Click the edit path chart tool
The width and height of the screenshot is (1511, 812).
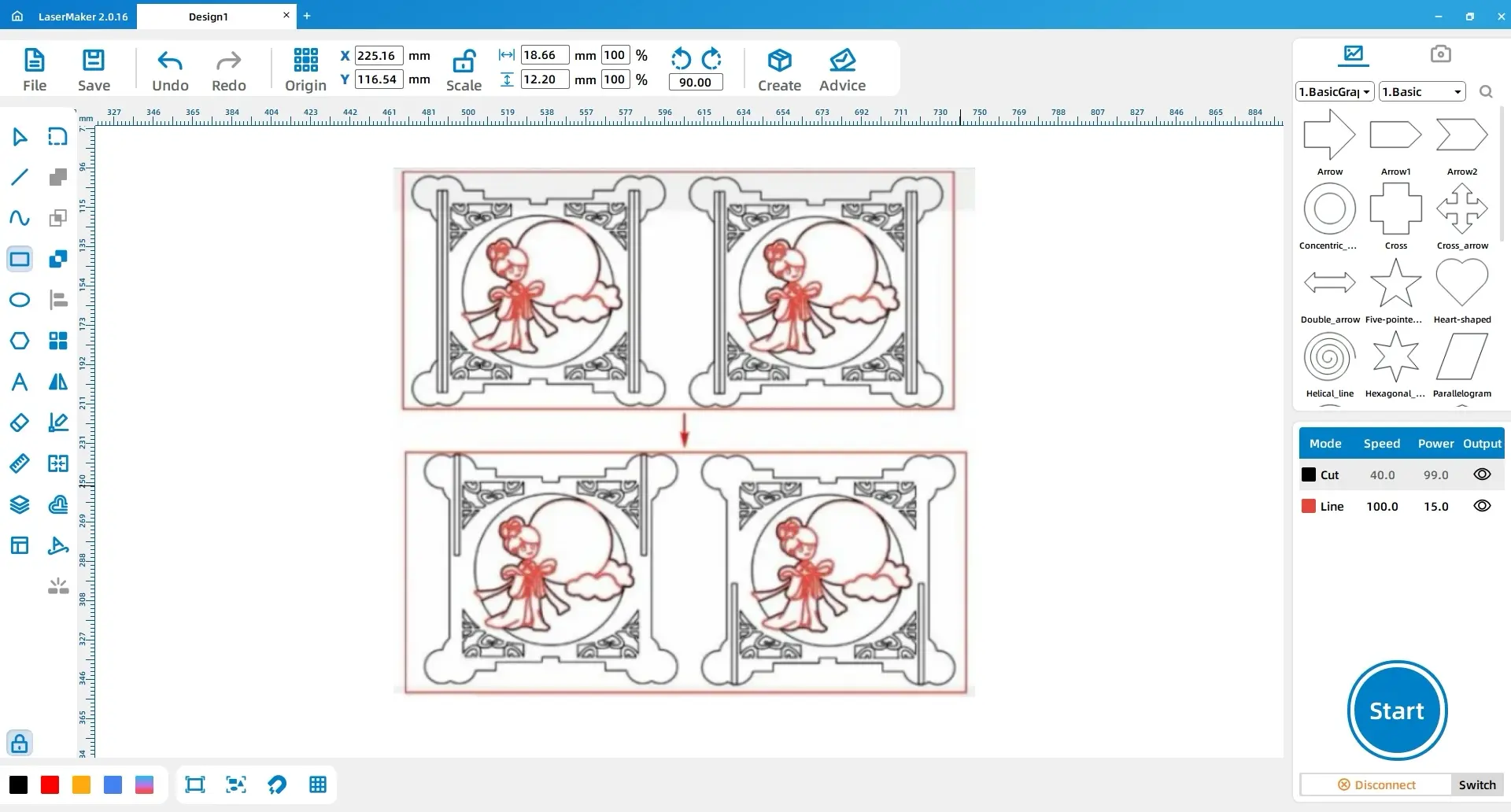[58, 423]
